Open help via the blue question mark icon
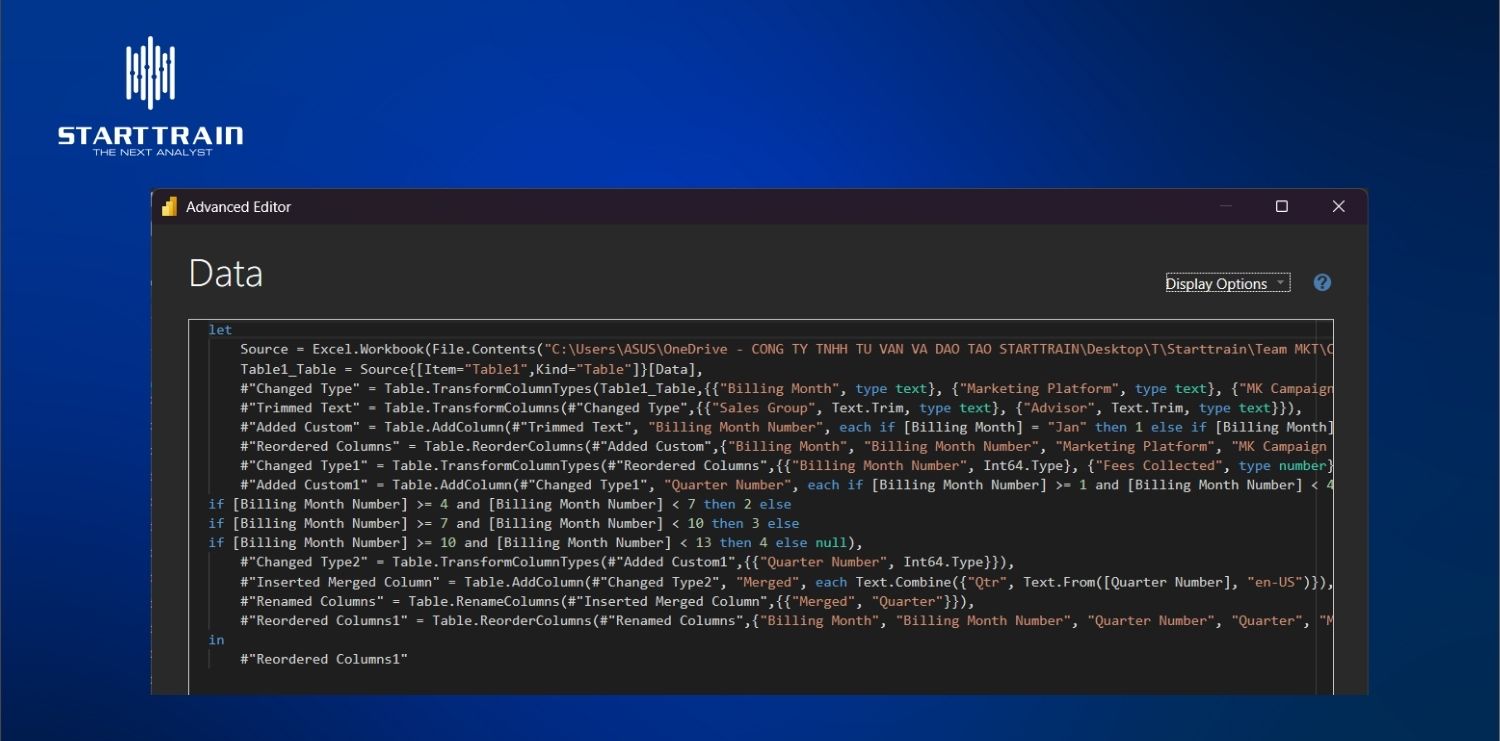Screen dimensions: 1500x741 [x=1321, y=283]
